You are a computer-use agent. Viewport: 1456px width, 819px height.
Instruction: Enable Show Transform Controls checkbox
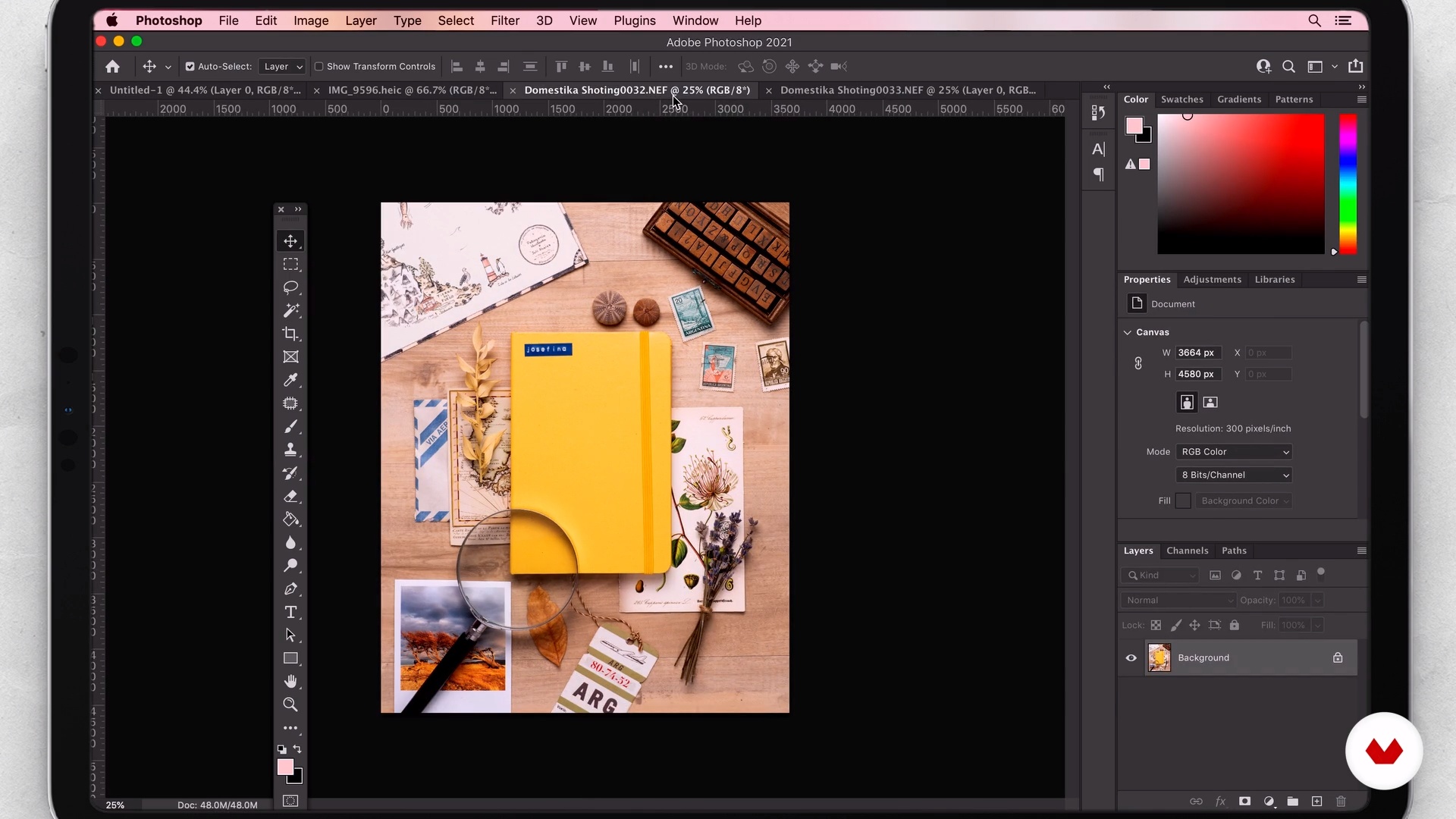click(319, 67)
